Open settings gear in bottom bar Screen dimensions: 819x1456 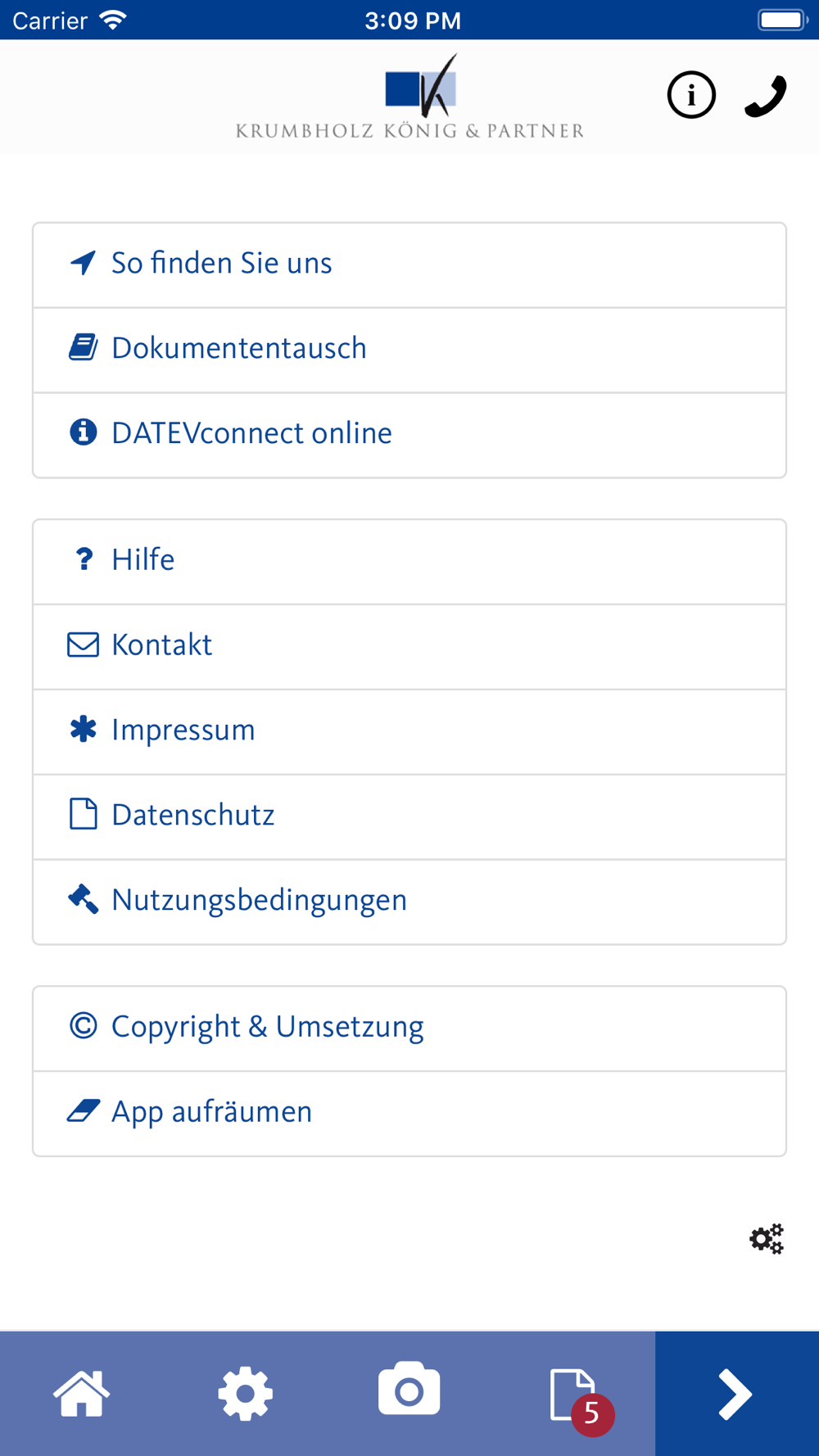246,1393
